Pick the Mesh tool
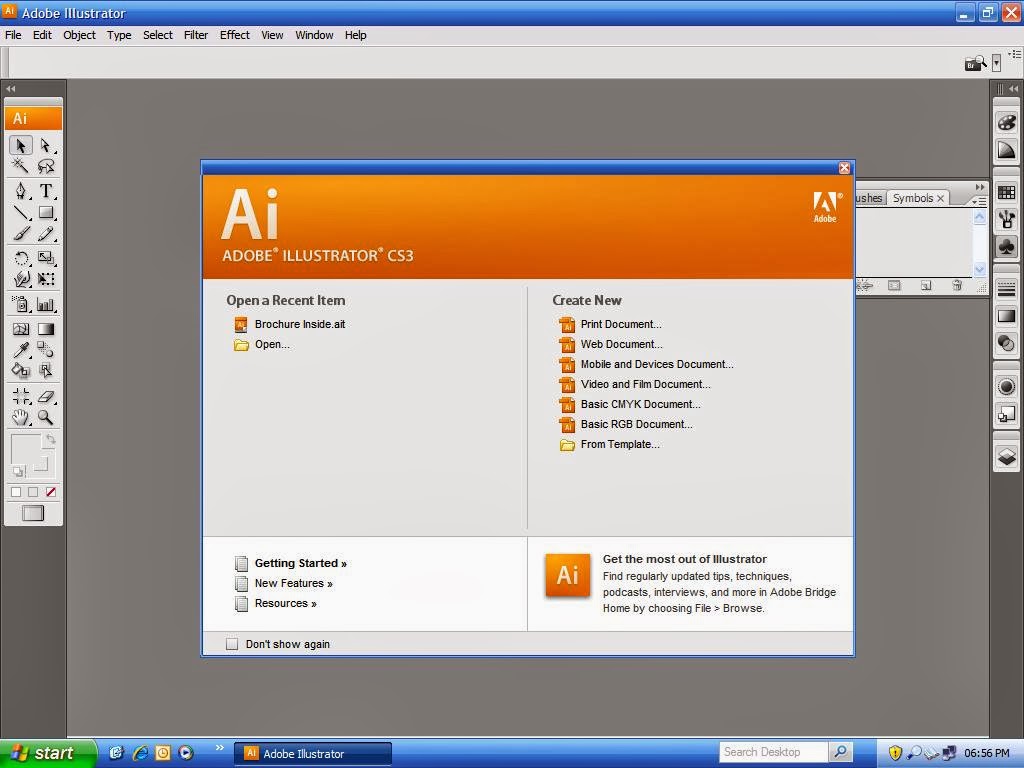Screen dimensions: 1024x768 point(21,328)
